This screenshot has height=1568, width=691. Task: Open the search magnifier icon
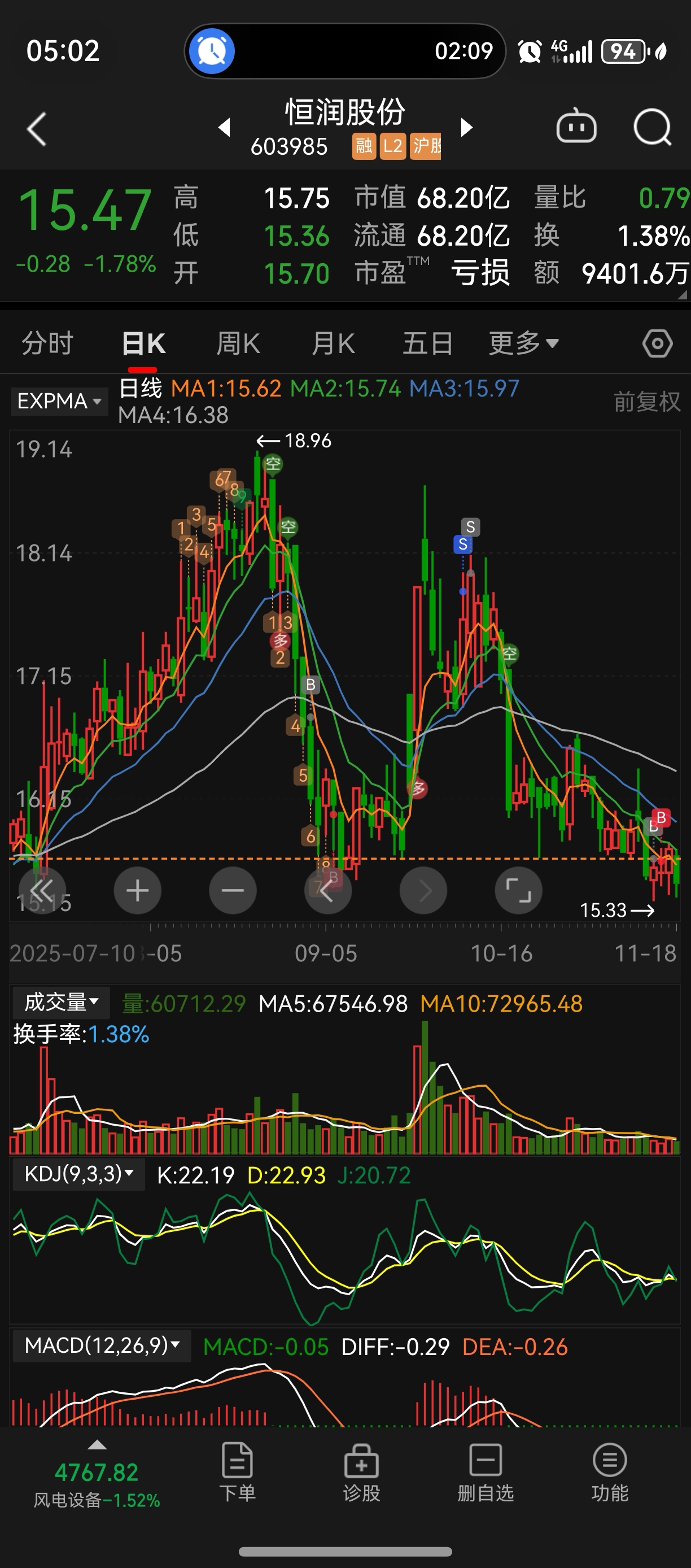653,127
